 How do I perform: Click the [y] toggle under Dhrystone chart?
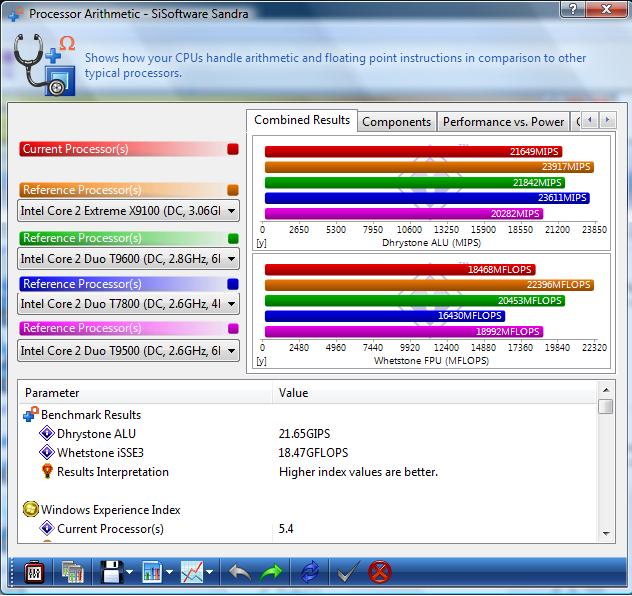(x=261, y=243)
